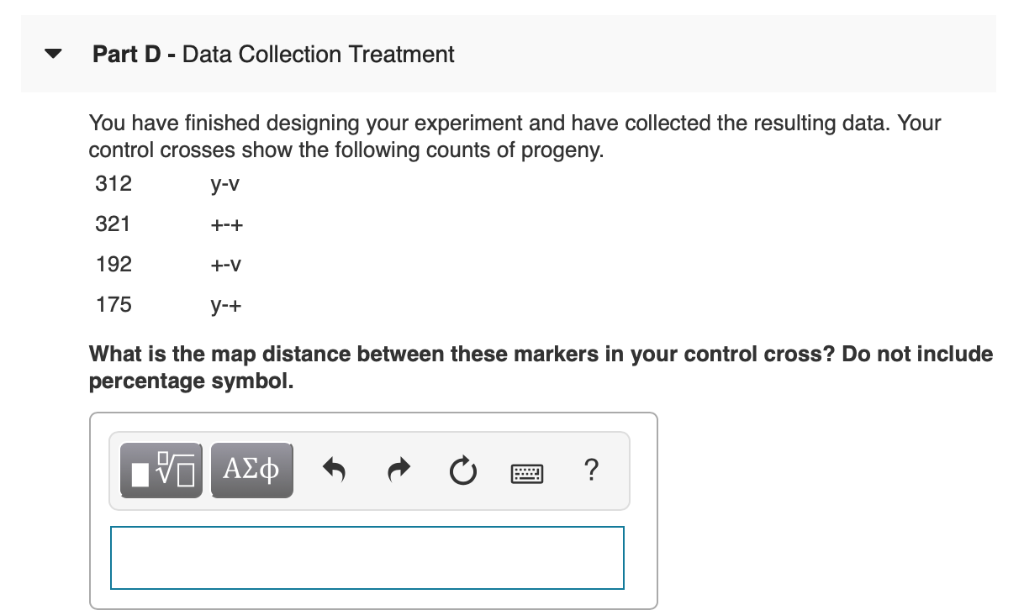The image size is (1024, 610).
Task: Click the empty answer input box
Action: coord(367,558)
